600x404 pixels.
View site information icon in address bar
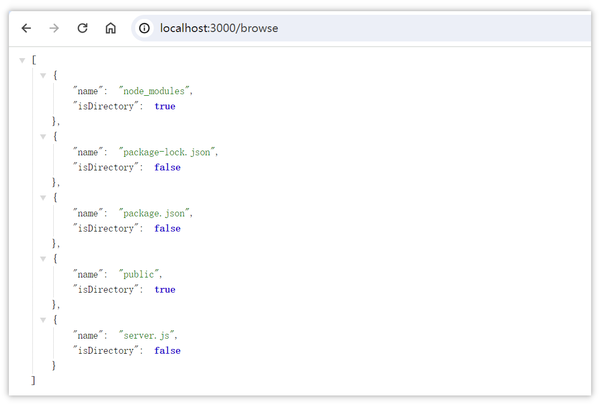144,28
